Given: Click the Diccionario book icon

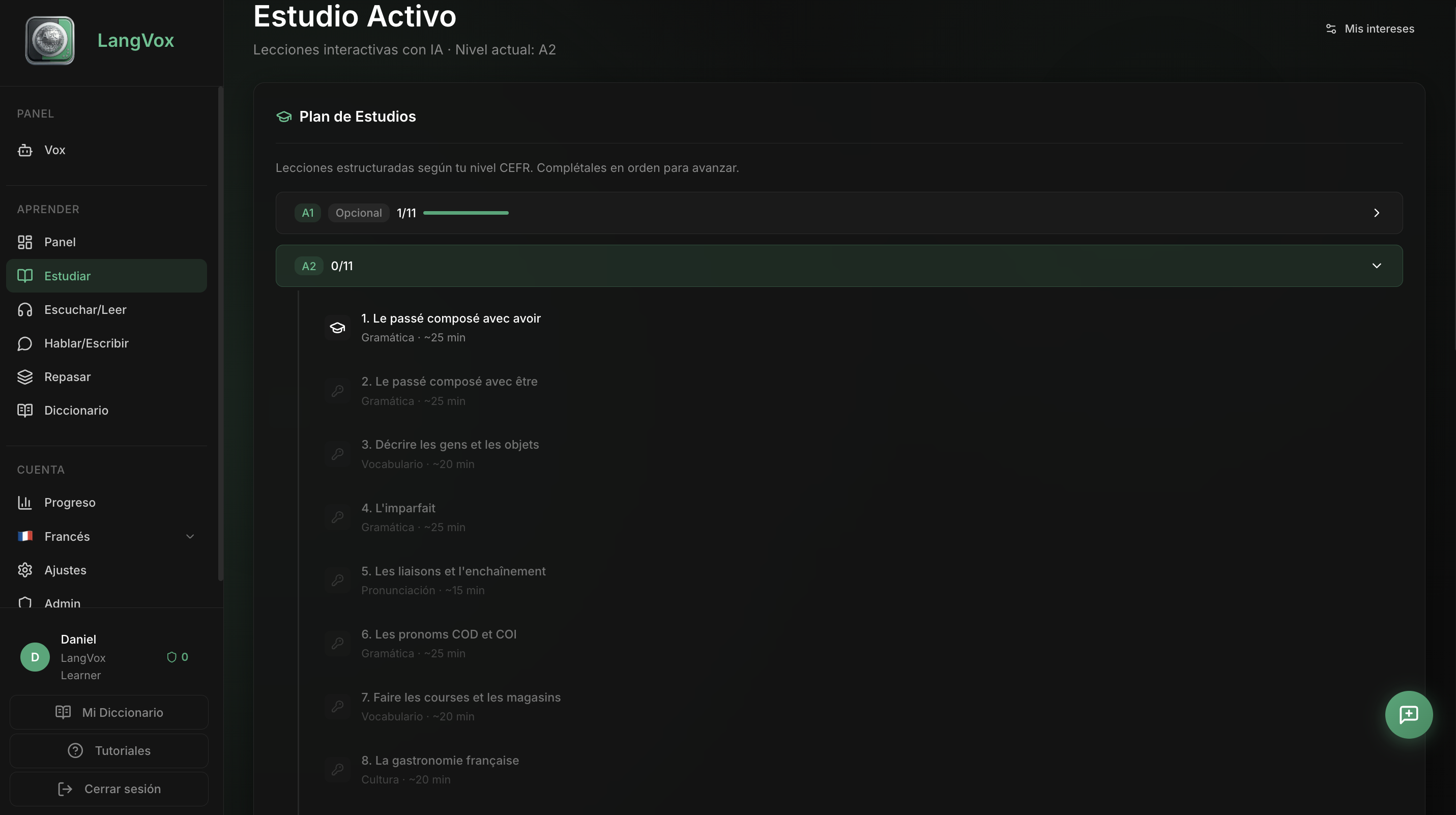Looking at the screenshot, I should pyautogui.click(x=25, y=411).
